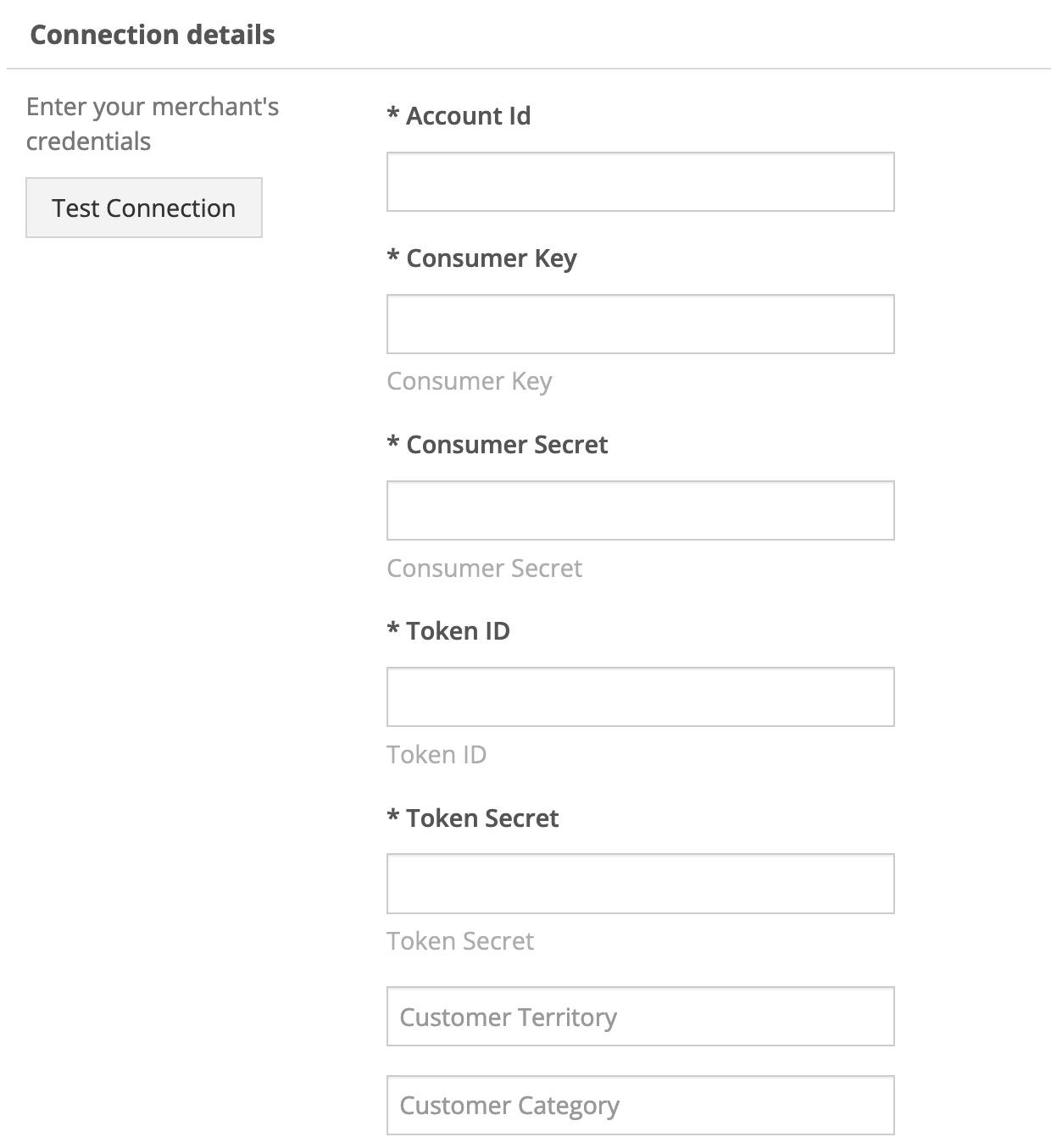Click the Test Connection button
The width and height of the screenshot is (1051, 1148).
point(144,208)
